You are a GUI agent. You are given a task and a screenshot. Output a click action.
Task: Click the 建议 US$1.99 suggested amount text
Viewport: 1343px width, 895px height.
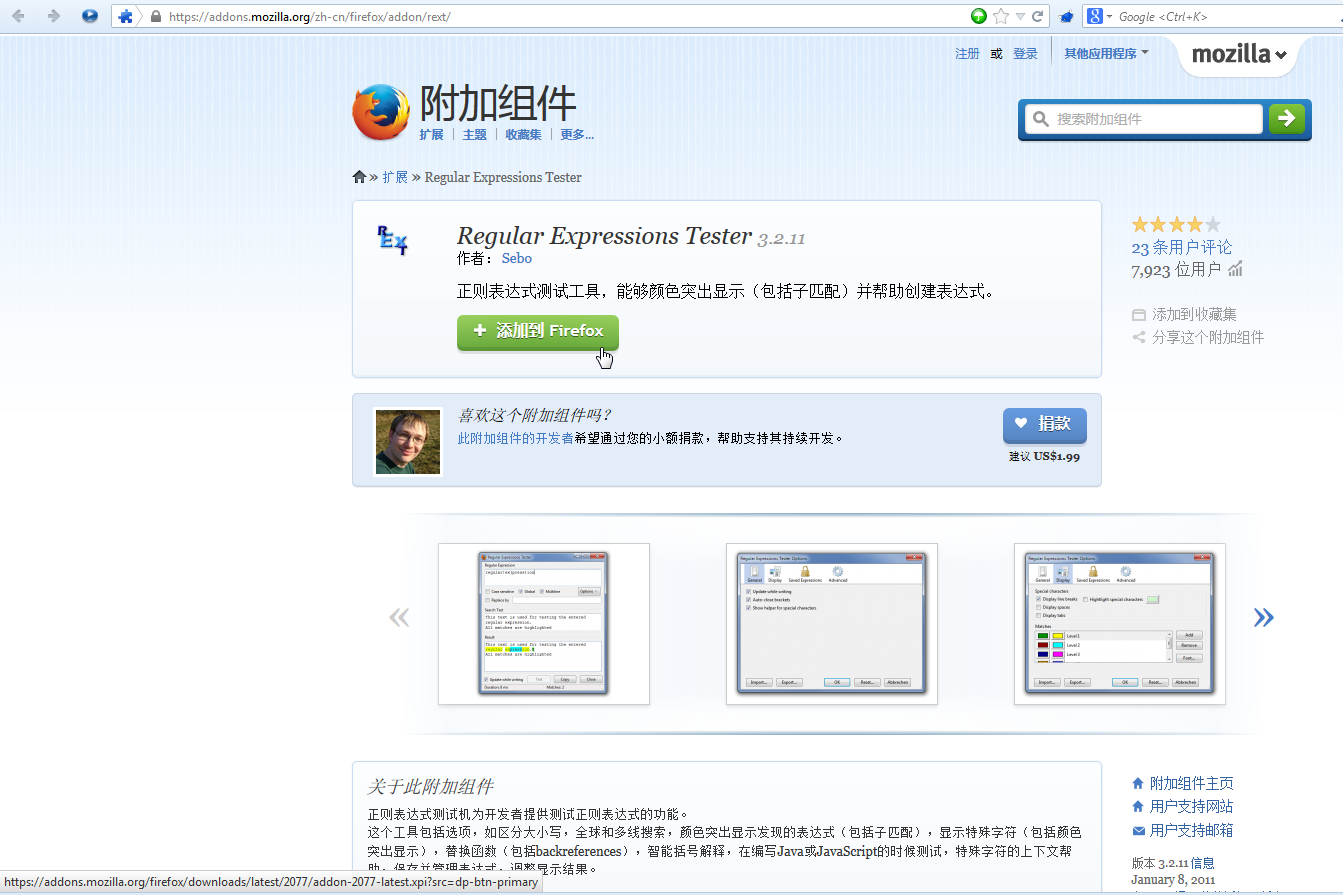tap(1044, 457)
